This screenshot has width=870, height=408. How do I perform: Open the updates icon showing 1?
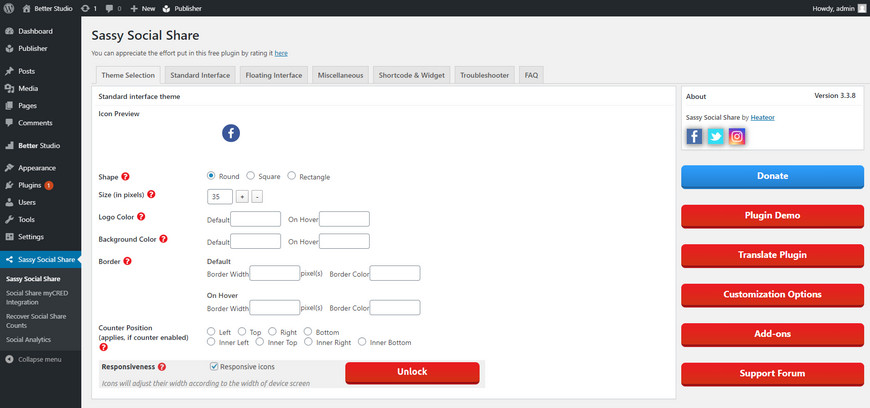coord(88,8)
